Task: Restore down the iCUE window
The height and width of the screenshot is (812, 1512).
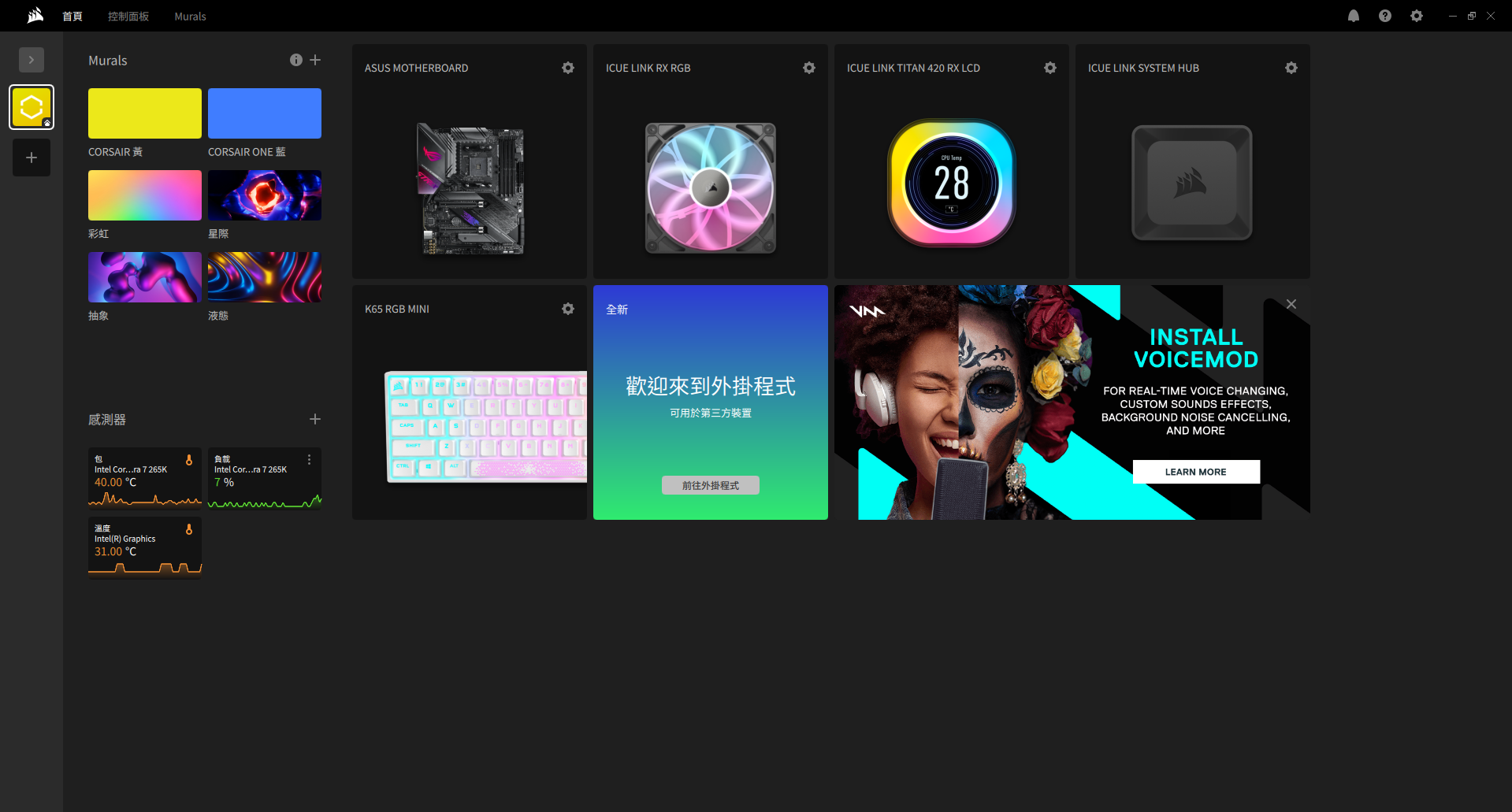Action: point(1472,16)
